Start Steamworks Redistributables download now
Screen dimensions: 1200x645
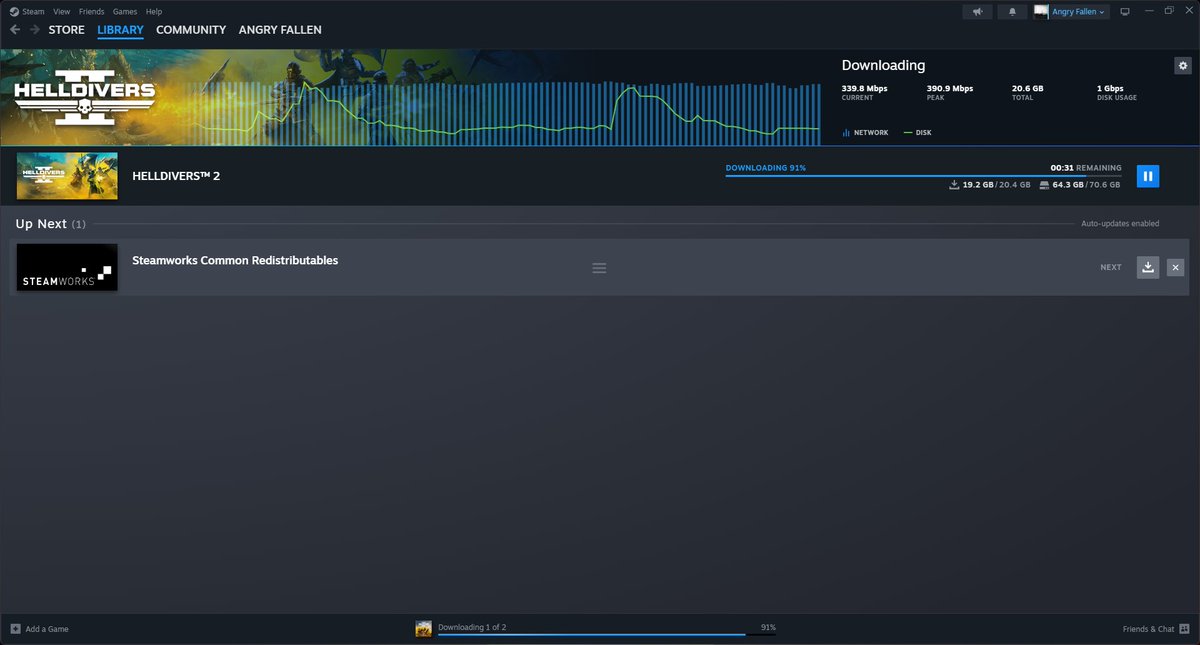(x=1148, y=267)
